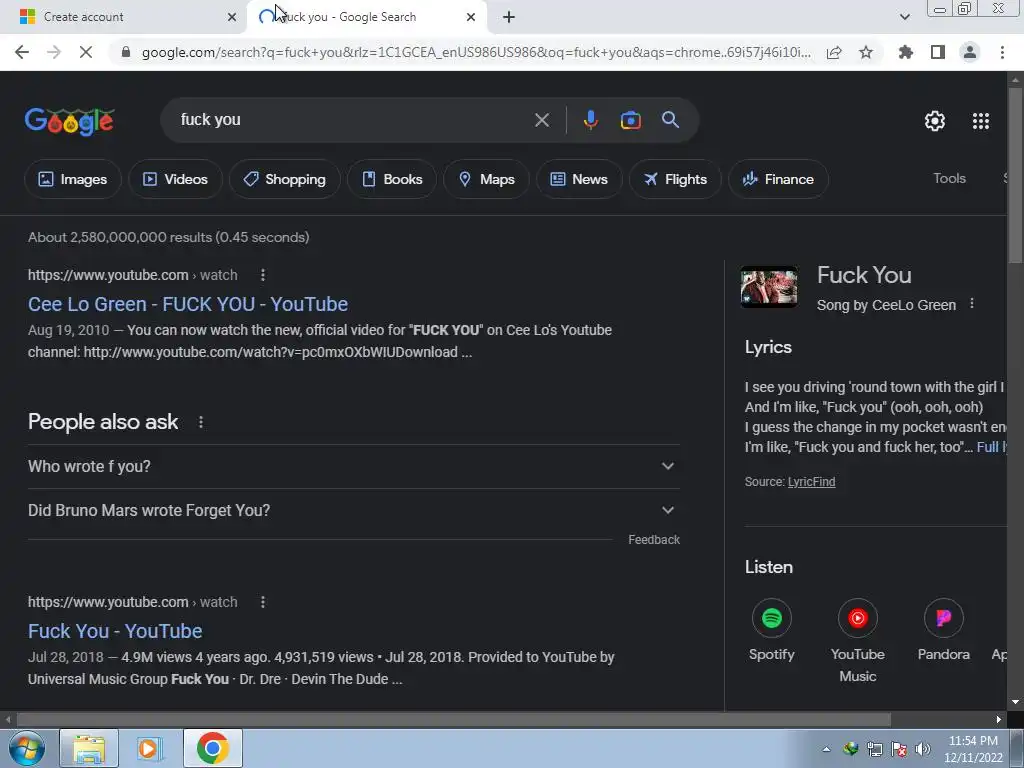Click inside the Google search input field

[353, 120]
